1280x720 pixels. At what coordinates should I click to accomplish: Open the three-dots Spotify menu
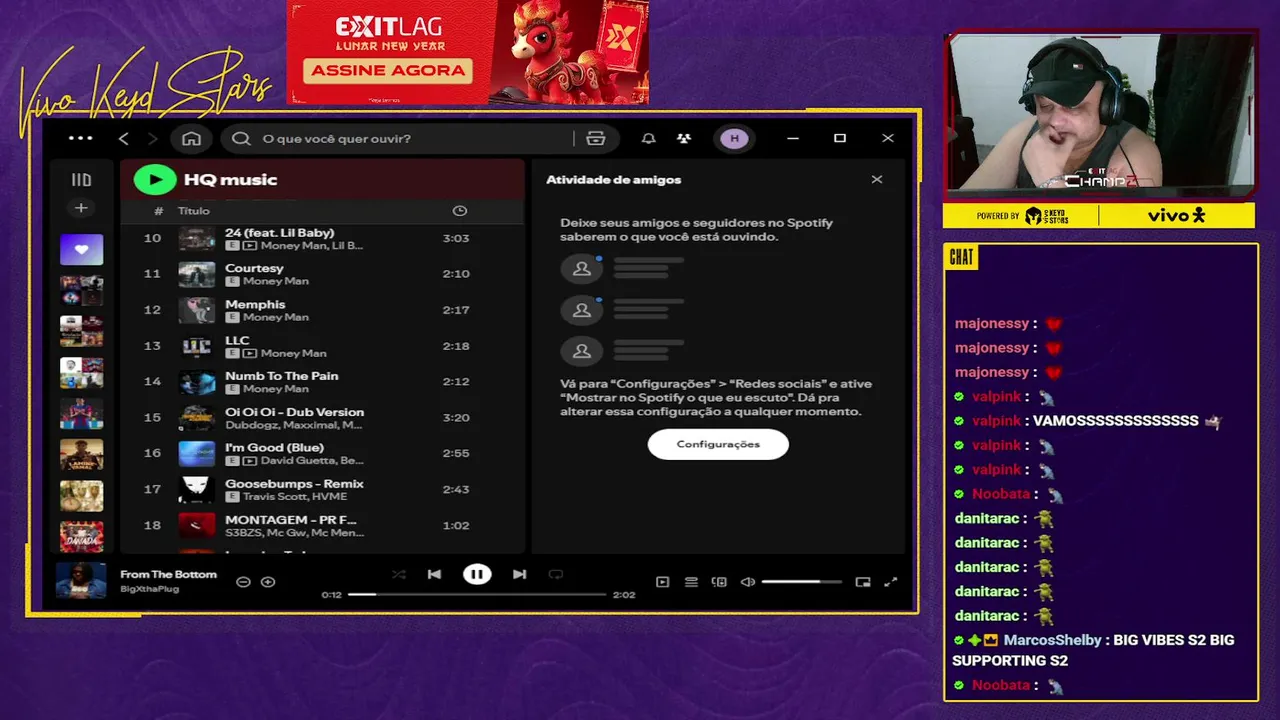(x=80, y=138)
